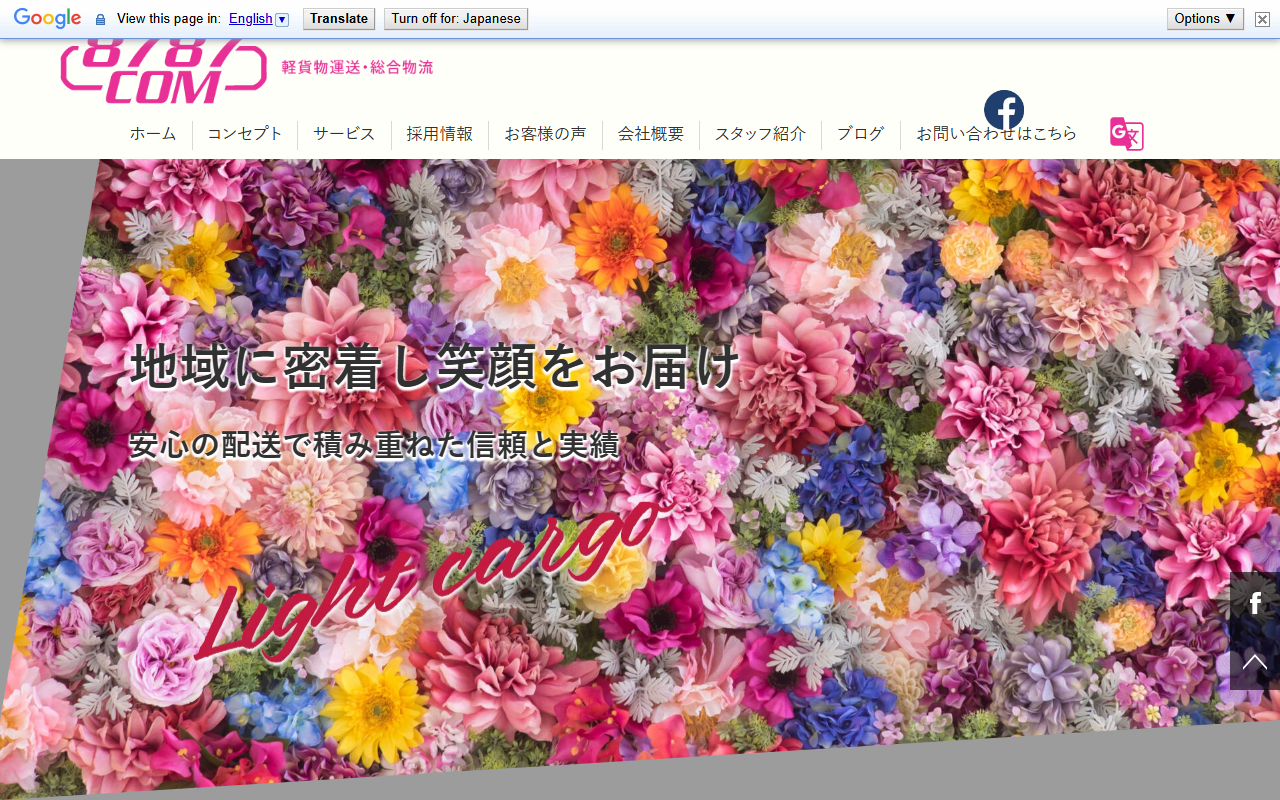Click the 安心の配送で積み重ねた信頼と実績 subtitle
Screen dimensions: 1280x800
375,445
